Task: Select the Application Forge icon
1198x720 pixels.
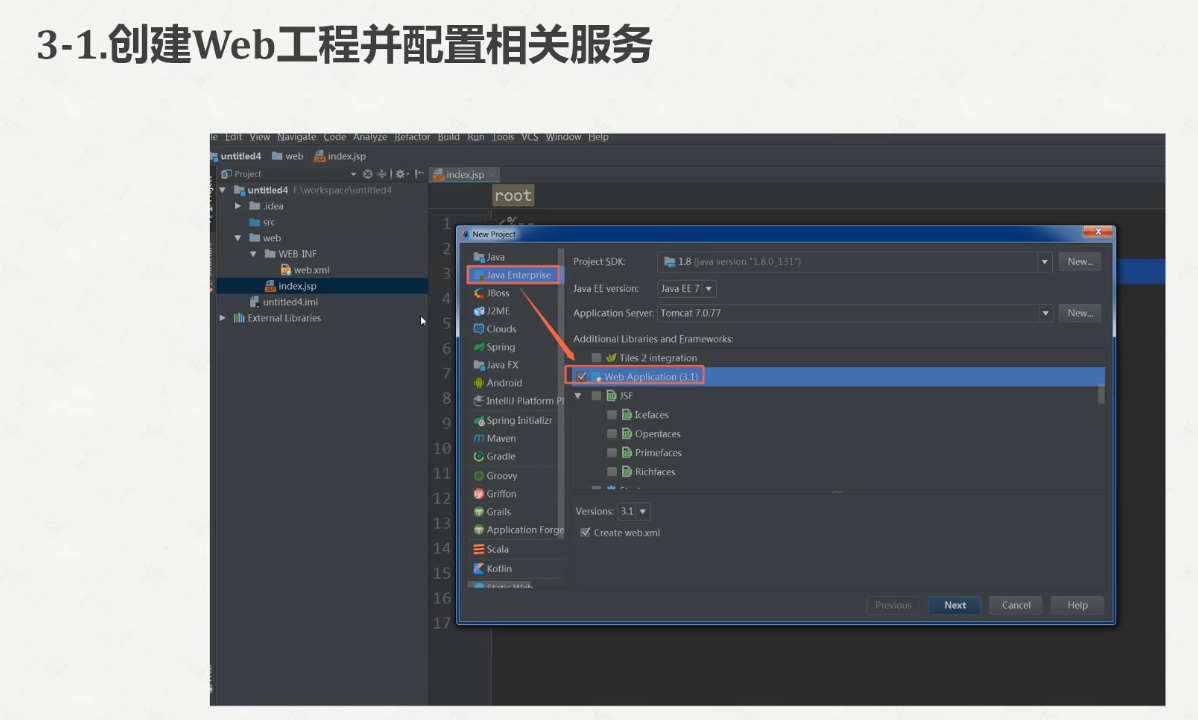Action: coord(479,530)
